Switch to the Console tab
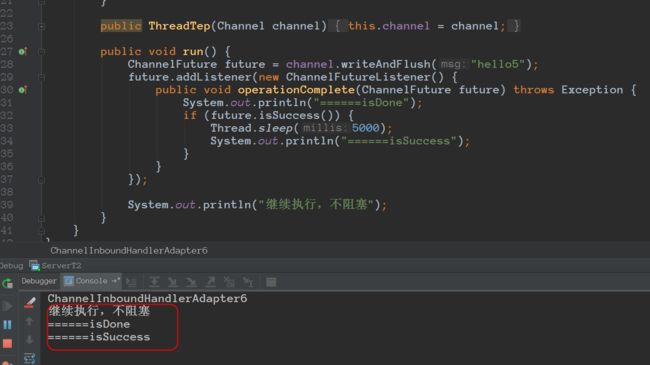This screenshot has height=365, width=650. click(x=92, y=281)
